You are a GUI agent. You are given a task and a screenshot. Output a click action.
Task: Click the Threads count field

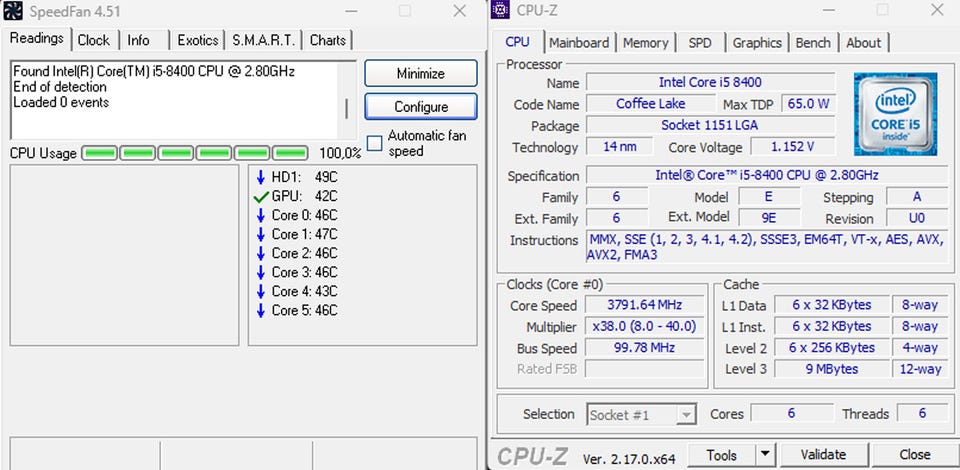(x=922, y=414)
